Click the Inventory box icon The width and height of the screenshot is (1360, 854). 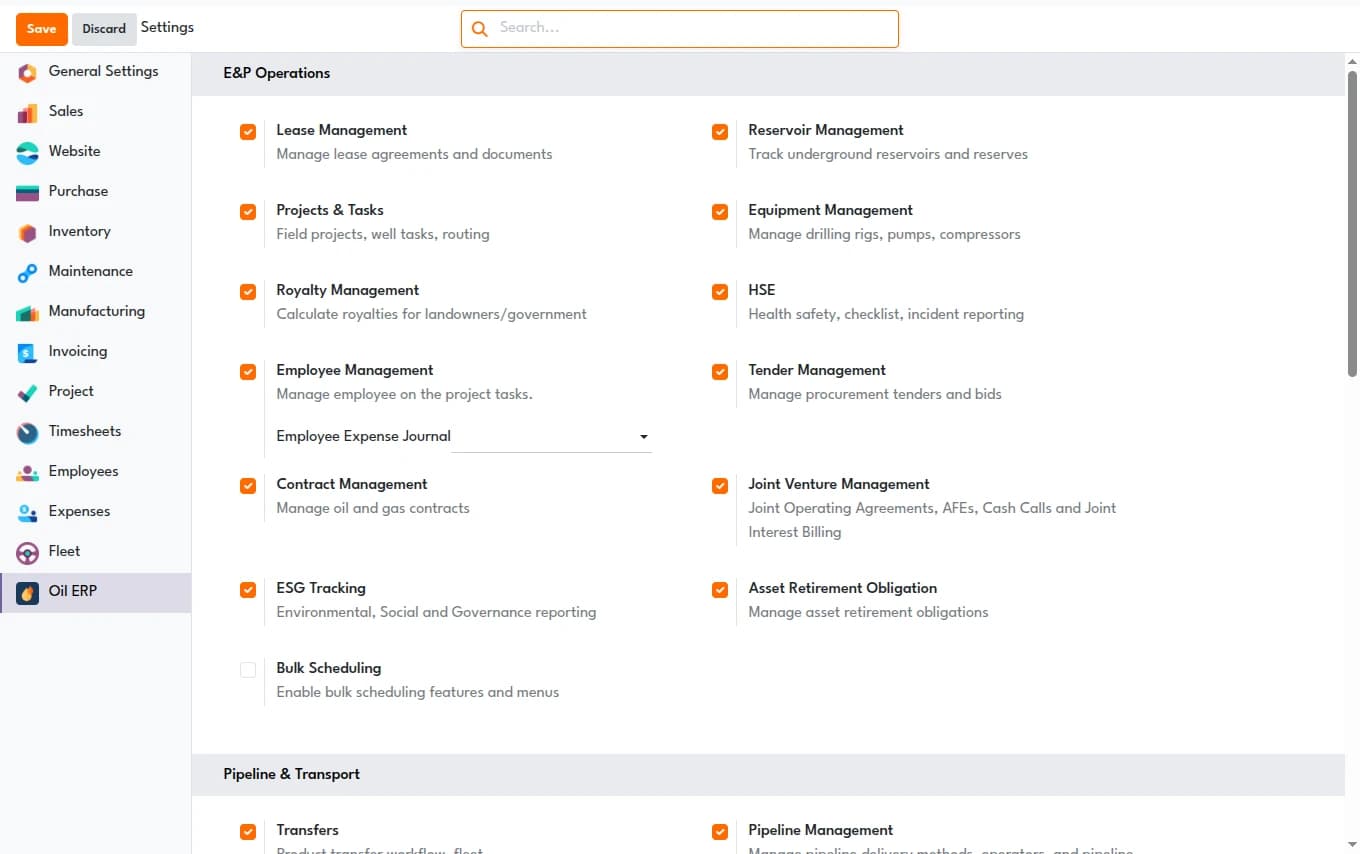coord(28,232)
